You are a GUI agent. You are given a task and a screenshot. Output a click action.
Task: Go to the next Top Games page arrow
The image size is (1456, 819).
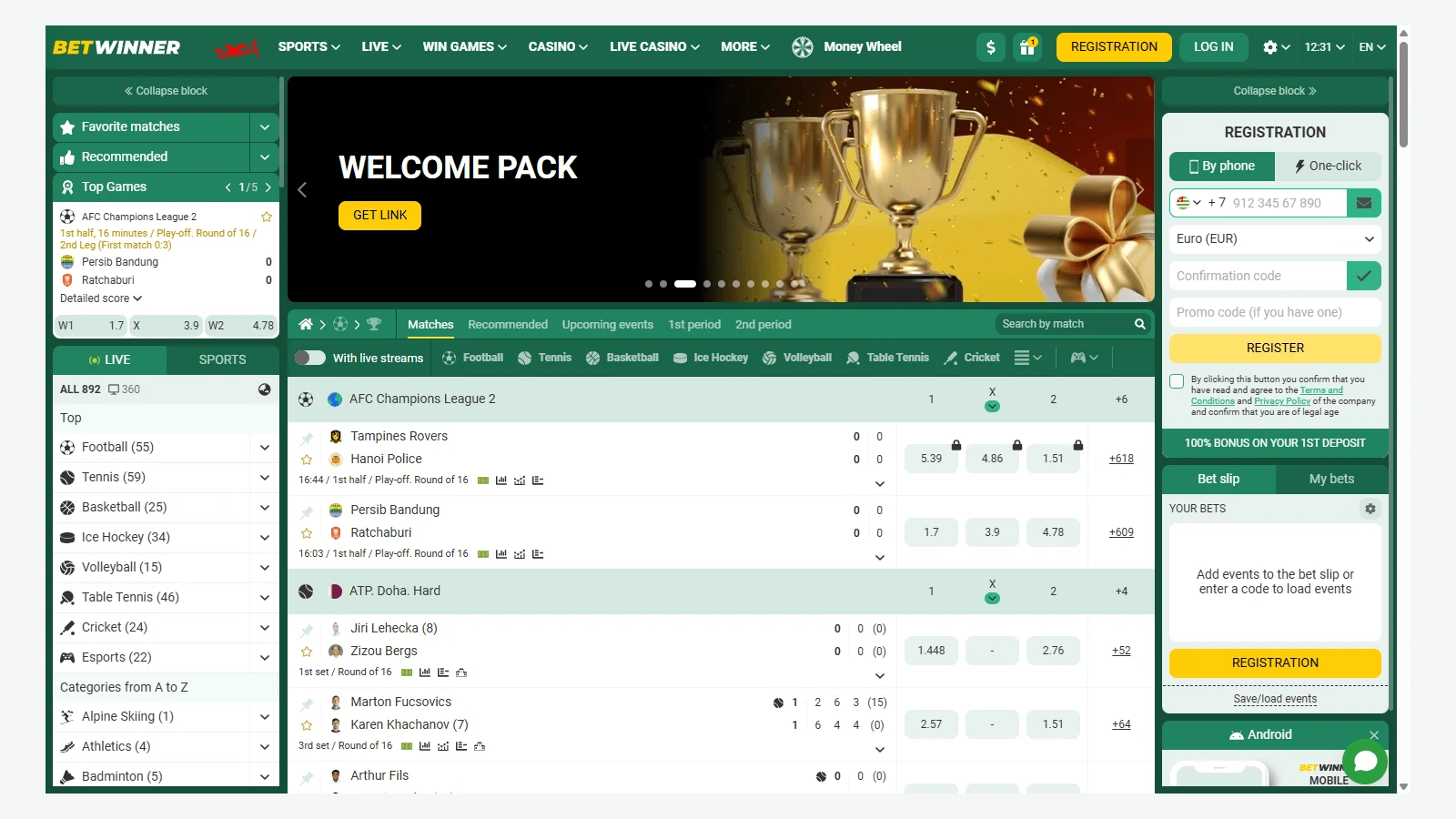[268, 187]
